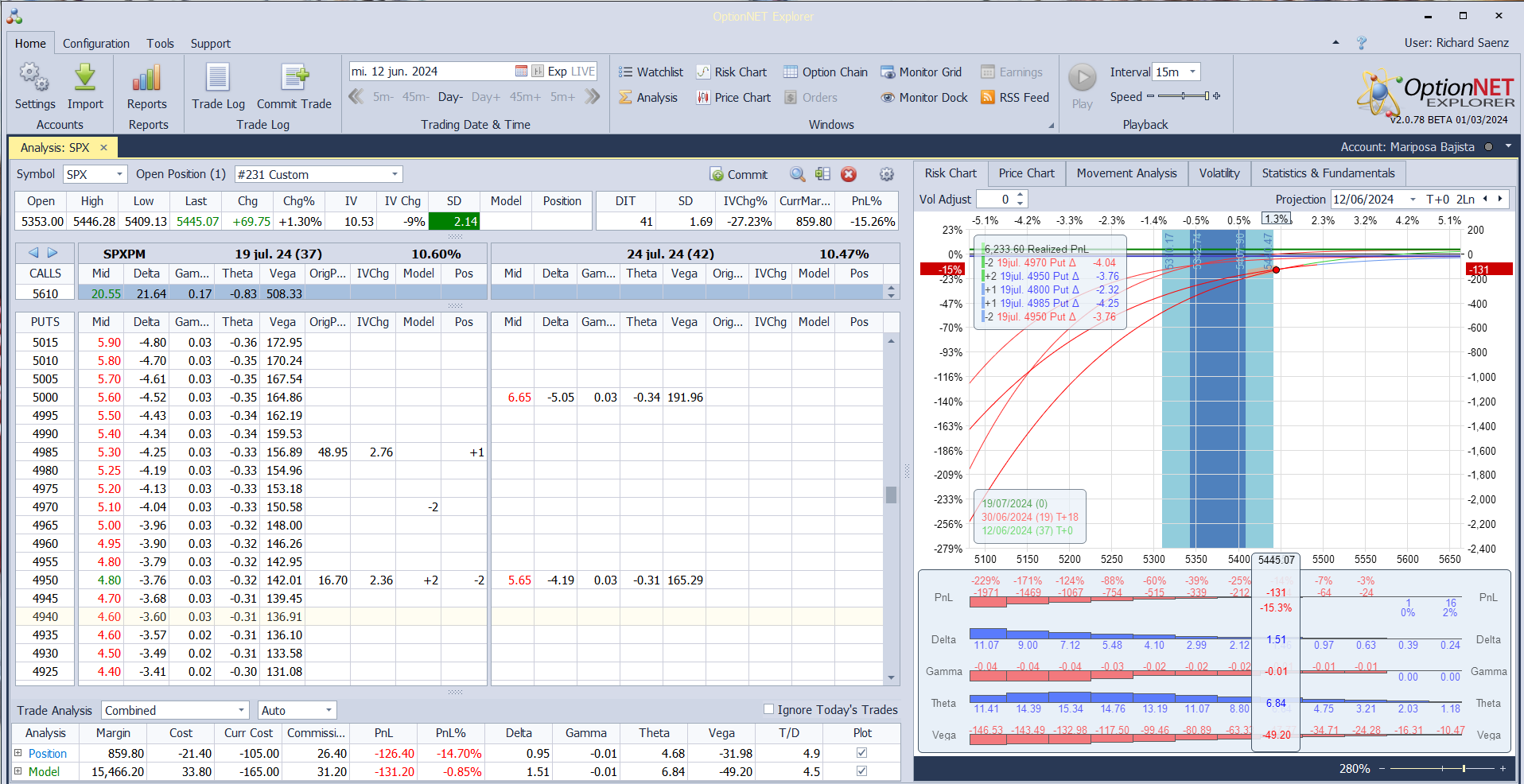Switch to the Configuration ribbon tab
The height and width of the screenshot is (784, 1524).
(96, 44)
